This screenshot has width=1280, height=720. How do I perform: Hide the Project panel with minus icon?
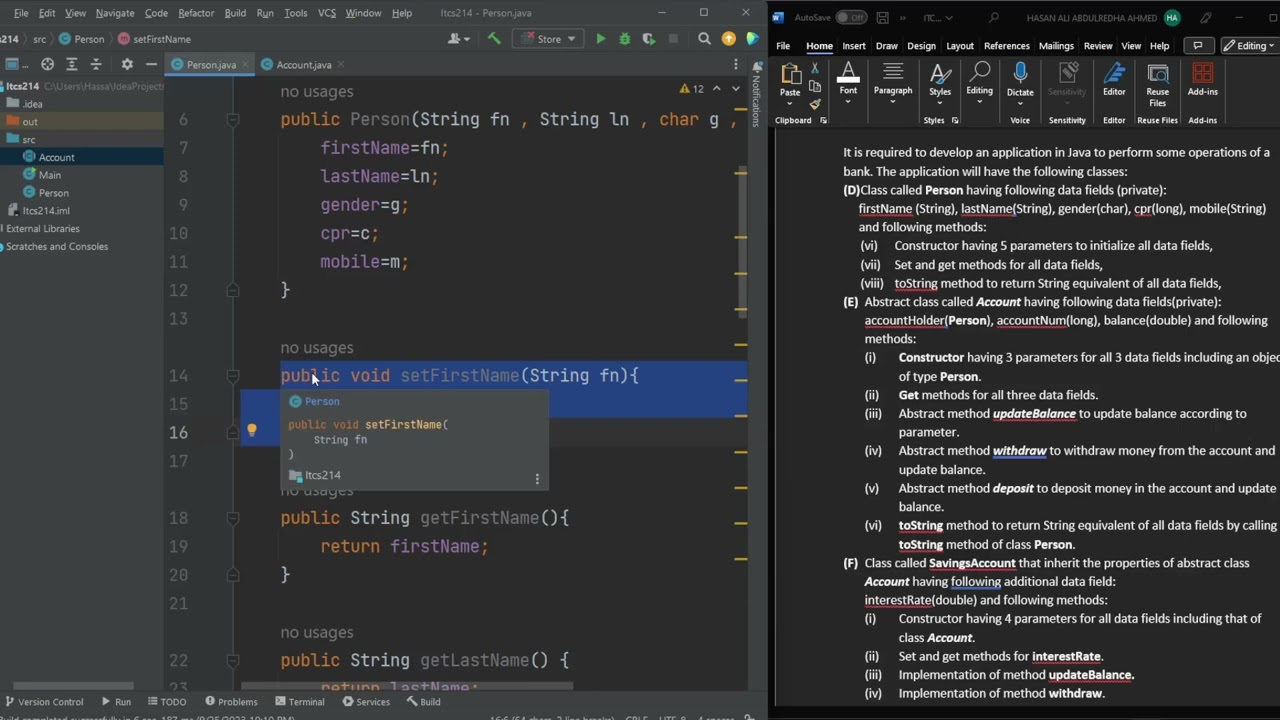pos(151,64)
